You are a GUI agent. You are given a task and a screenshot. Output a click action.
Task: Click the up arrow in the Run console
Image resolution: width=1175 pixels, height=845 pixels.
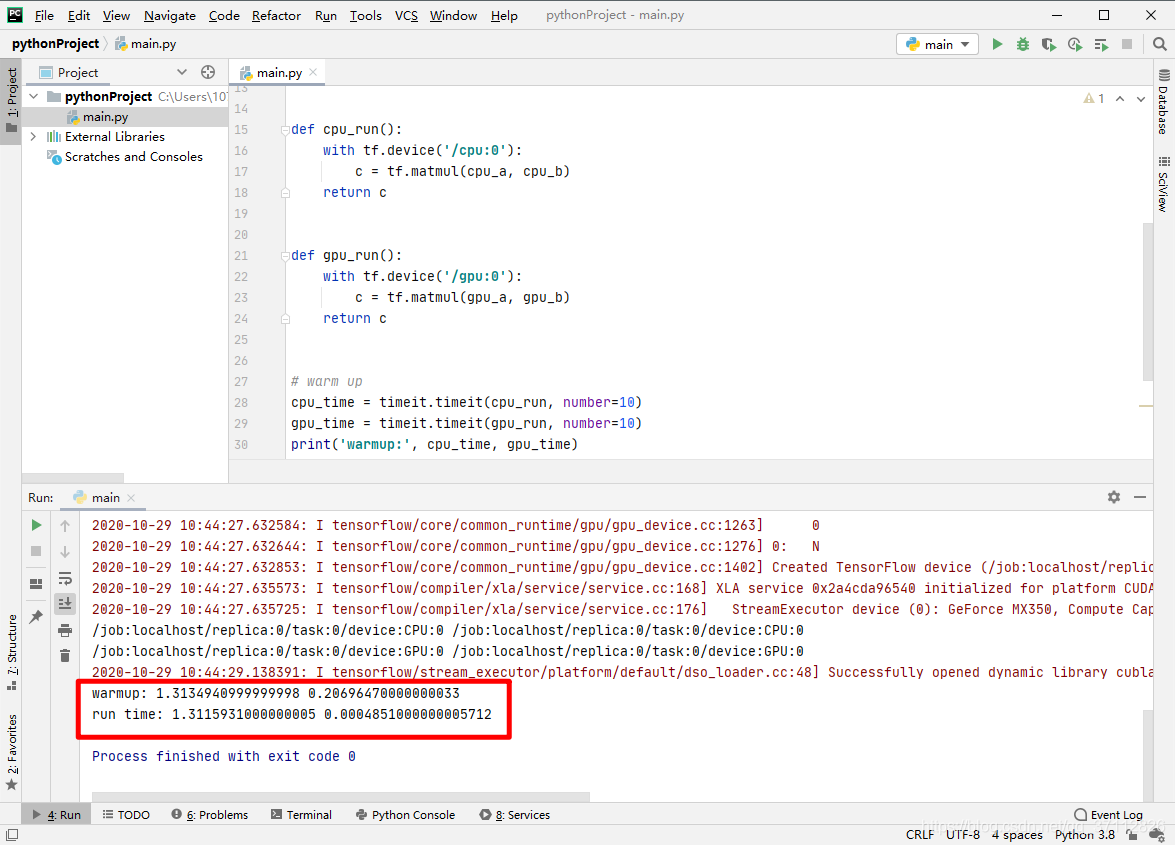[65, 526]
